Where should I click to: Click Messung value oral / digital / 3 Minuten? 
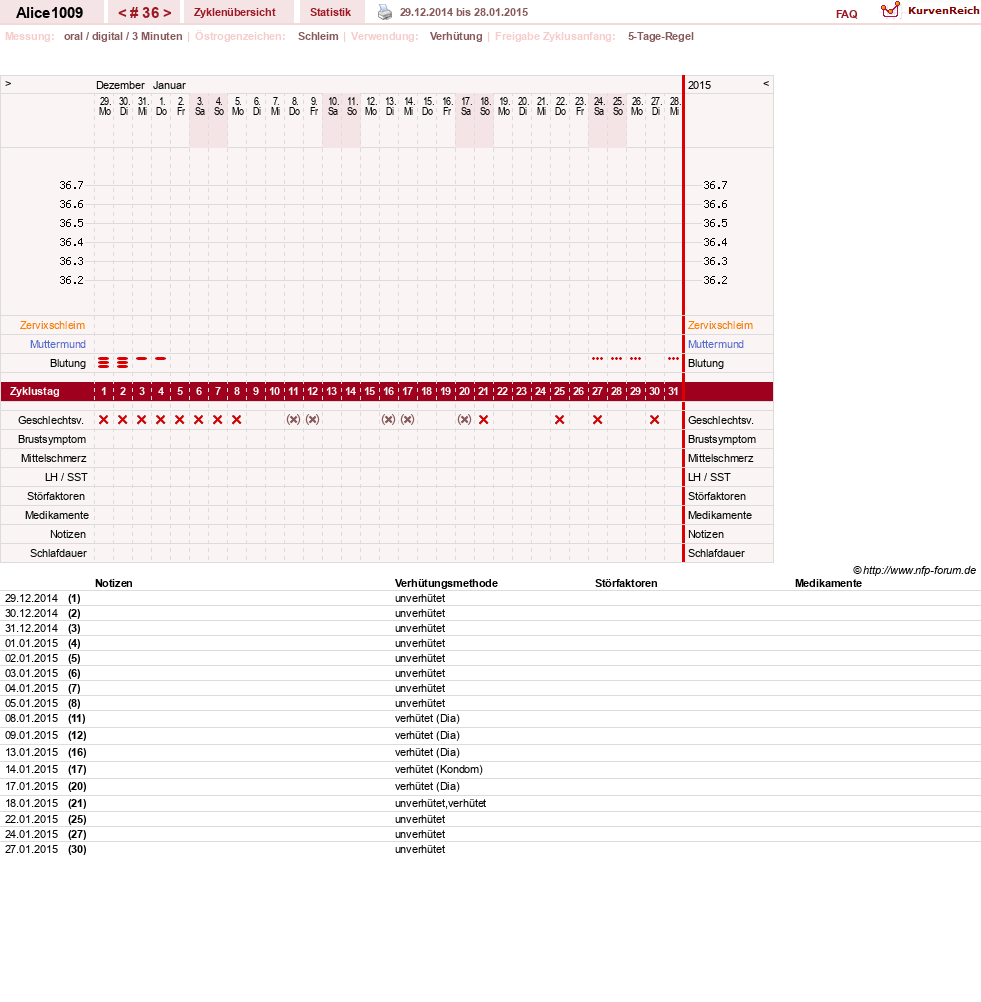pos(123,36)
